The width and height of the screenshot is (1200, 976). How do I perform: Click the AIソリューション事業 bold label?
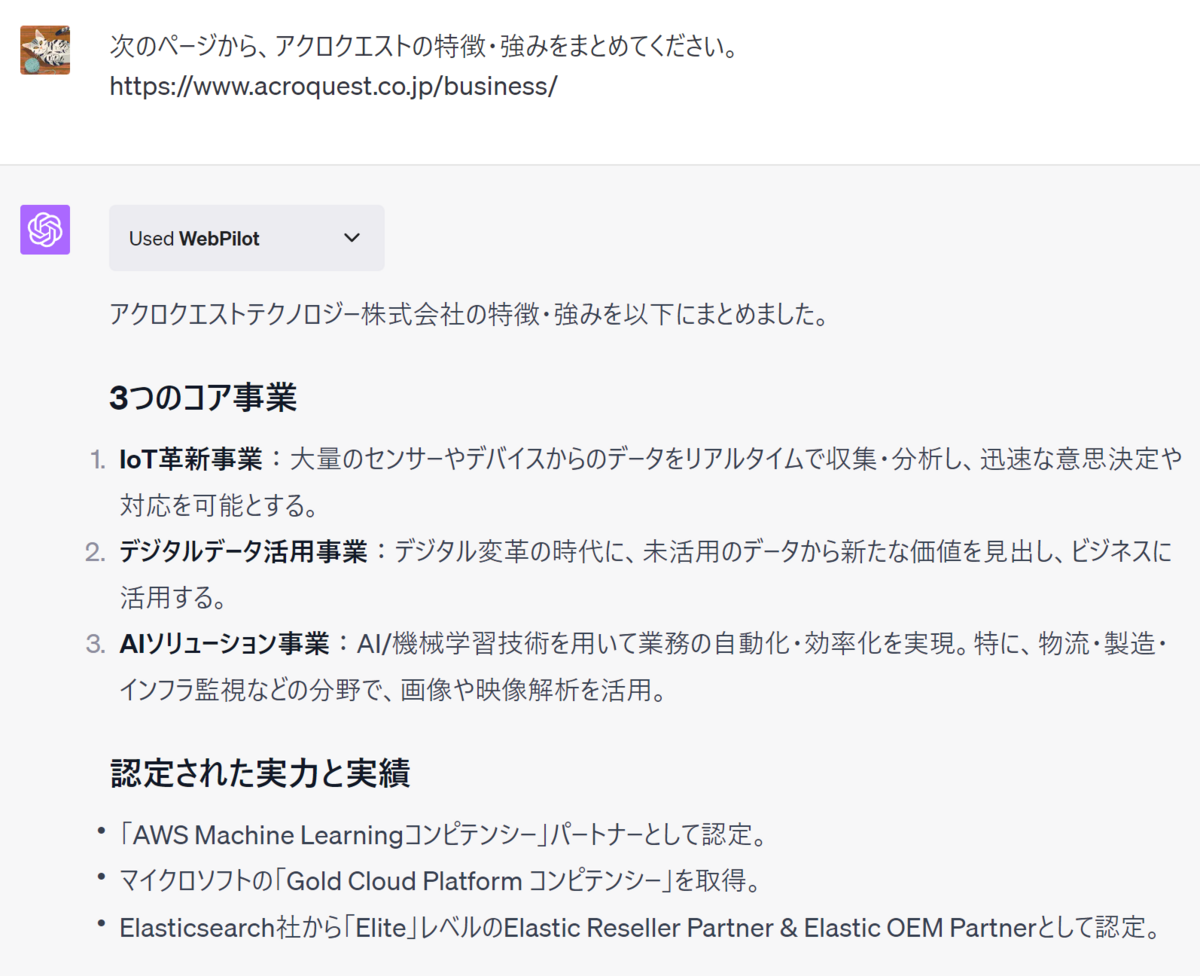(224, 644)
